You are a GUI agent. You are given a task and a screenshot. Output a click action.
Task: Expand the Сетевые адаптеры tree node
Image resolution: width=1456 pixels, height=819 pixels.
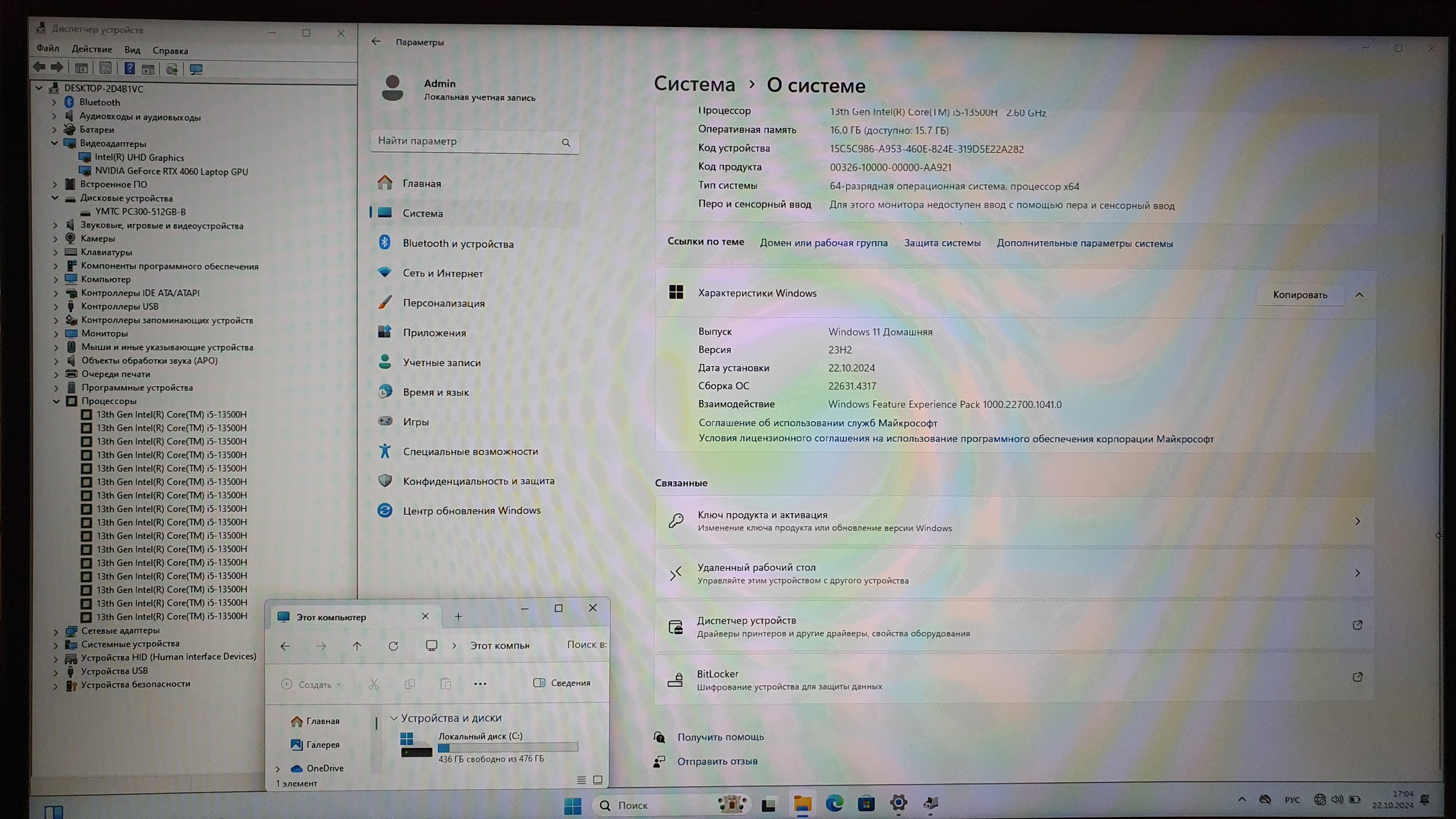coord(56,631)
